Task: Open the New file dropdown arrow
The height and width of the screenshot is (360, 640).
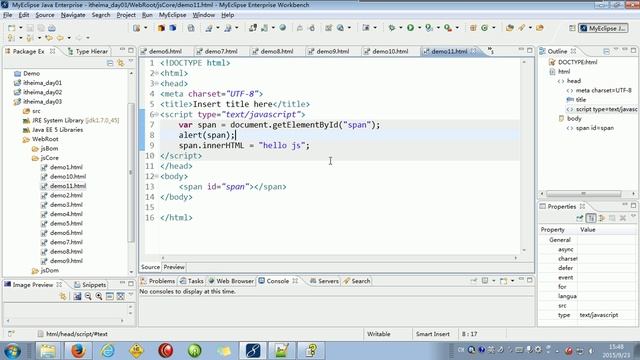Action: coord(20,28)
